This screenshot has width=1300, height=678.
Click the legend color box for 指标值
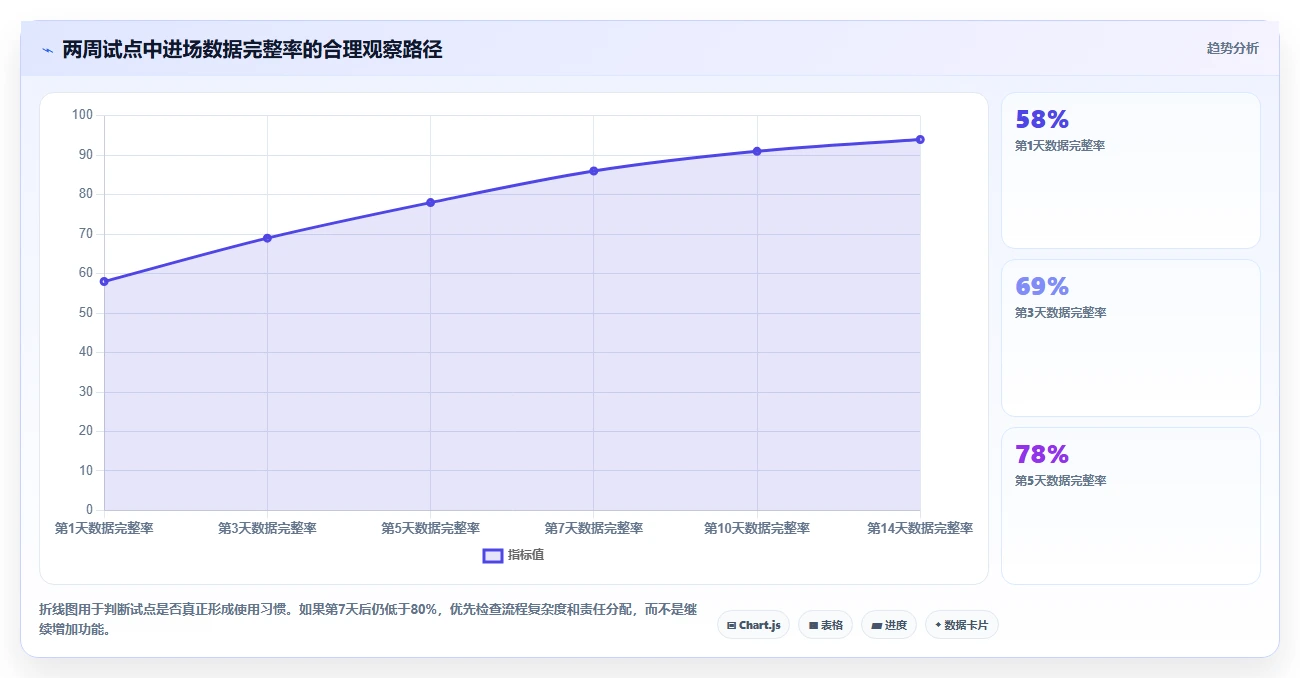(493, 556)
